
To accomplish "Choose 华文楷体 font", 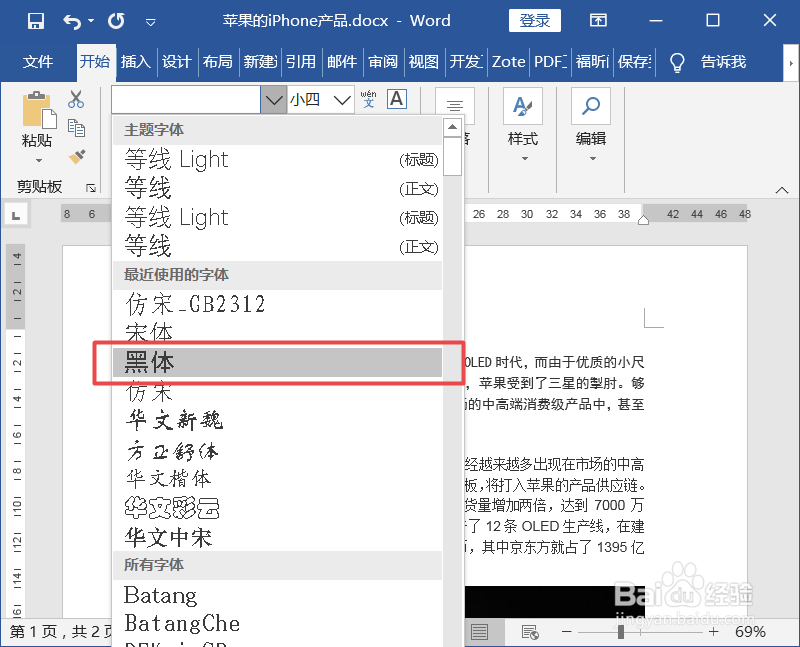I will pyautogui.click(x=278, y=479).
